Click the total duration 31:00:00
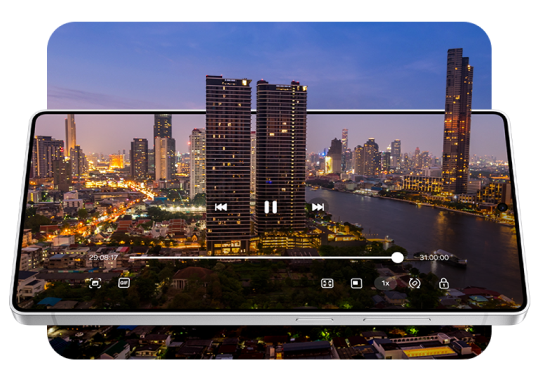Viewport: 540px width, 382px height. point(434,257)
